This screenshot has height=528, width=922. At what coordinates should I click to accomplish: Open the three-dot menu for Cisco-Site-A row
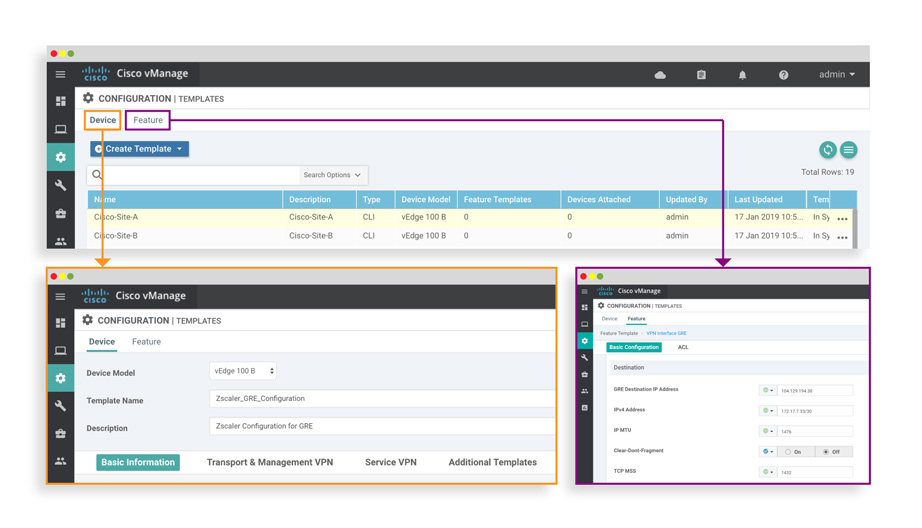point(843,218)
